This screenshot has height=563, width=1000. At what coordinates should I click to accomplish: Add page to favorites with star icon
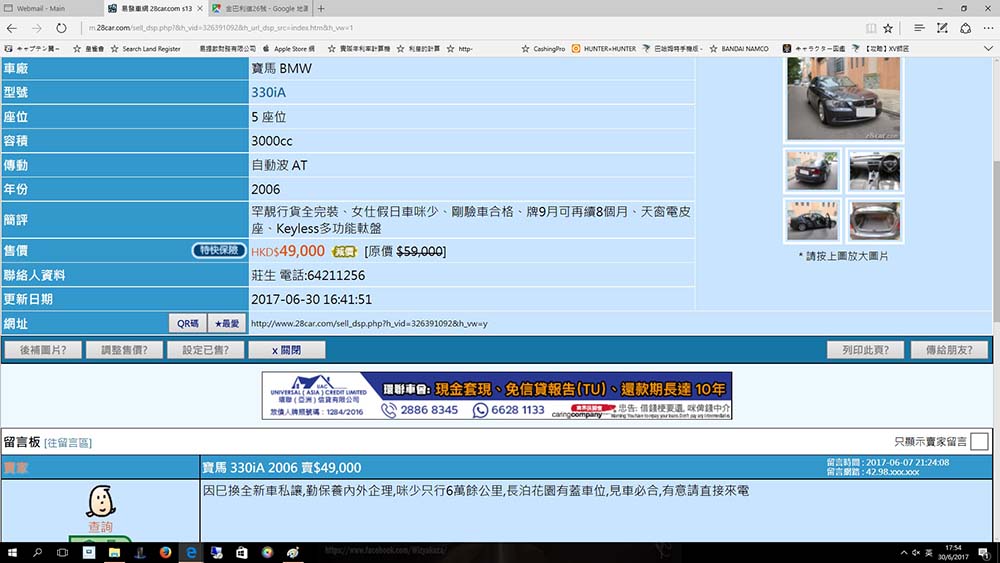(887, 28)
